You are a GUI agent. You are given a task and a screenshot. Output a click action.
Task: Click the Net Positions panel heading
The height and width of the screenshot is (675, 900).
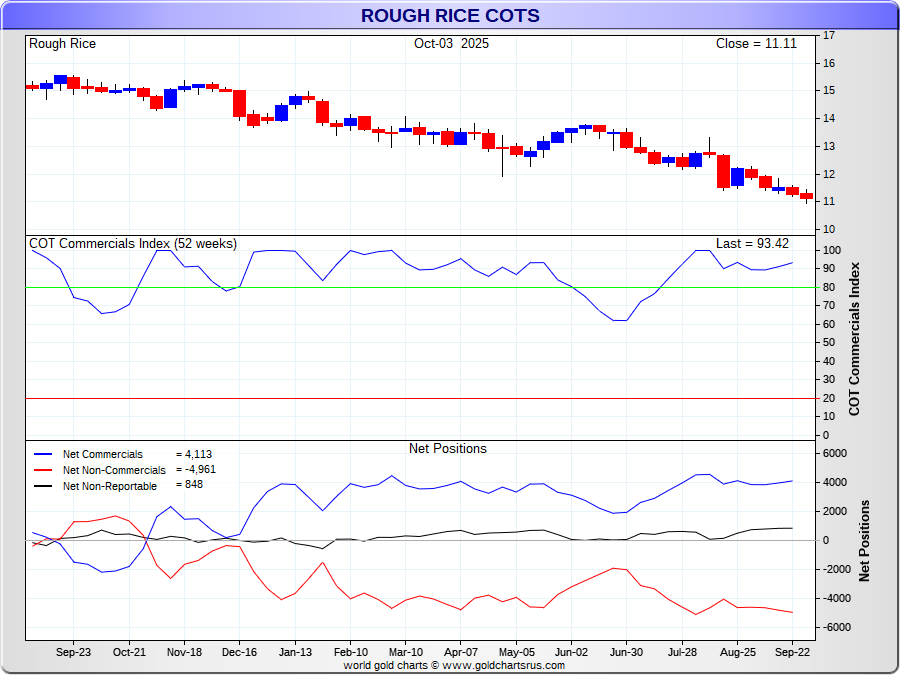(x=448, y=449)
